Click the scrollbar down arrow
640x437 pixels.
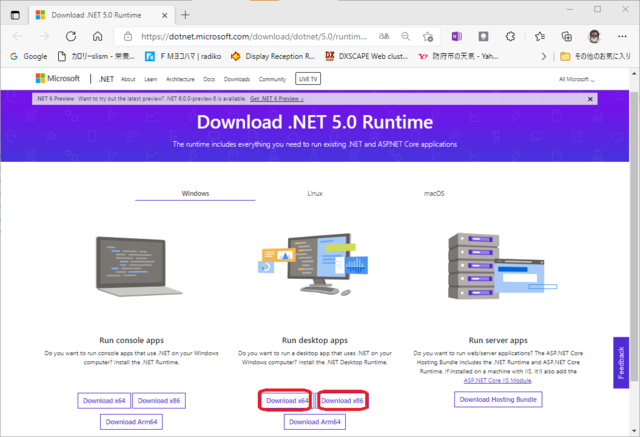634,430
